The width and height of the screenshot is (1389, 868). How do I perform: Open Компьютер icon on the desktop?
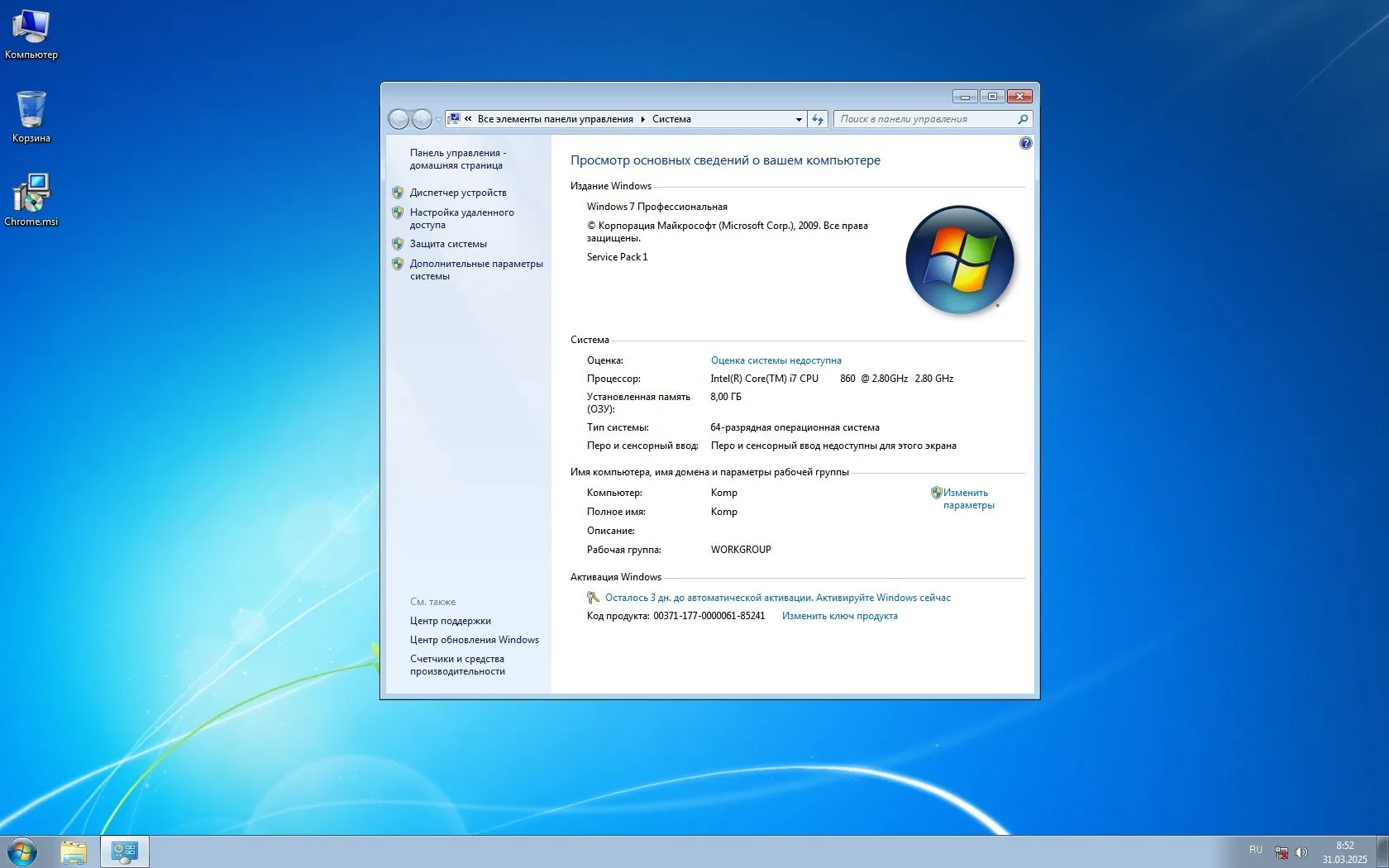31,31
